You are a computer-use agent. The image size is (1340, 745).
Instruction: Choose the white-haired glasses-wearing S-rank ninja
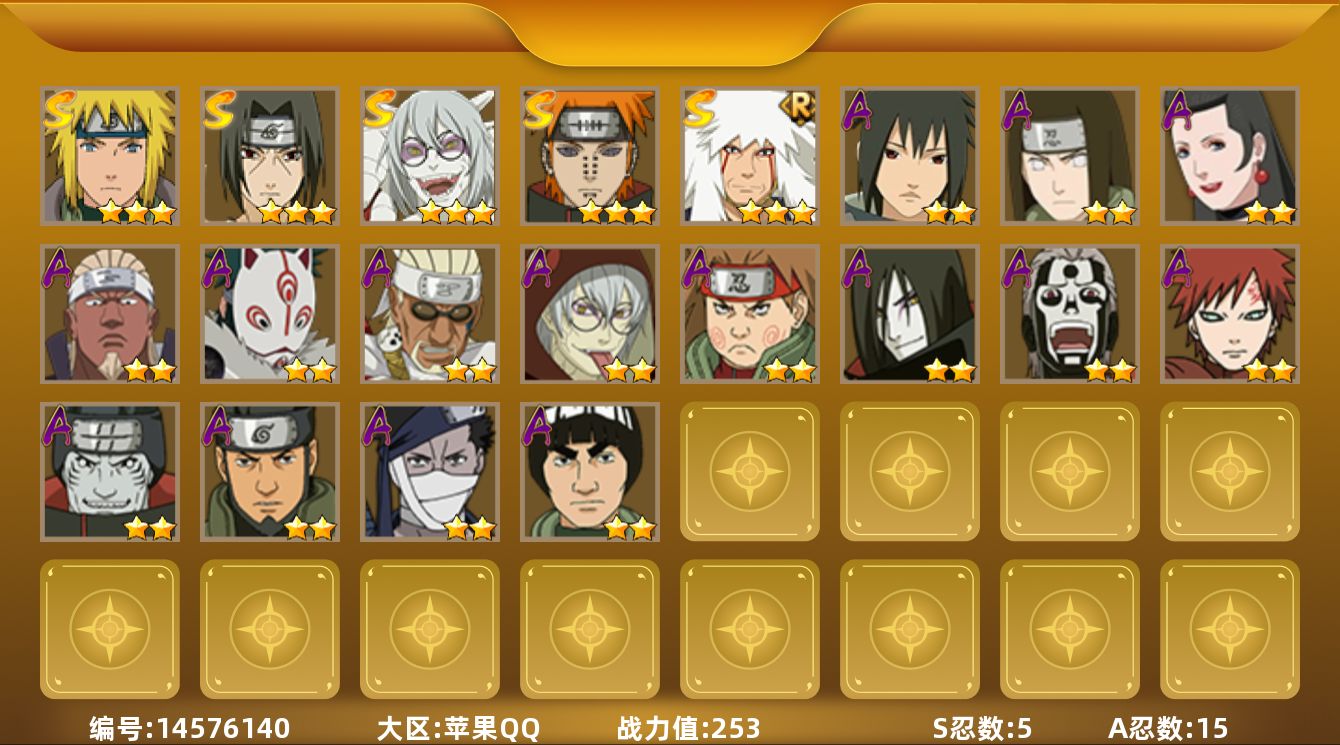click(x=430, y=156)
